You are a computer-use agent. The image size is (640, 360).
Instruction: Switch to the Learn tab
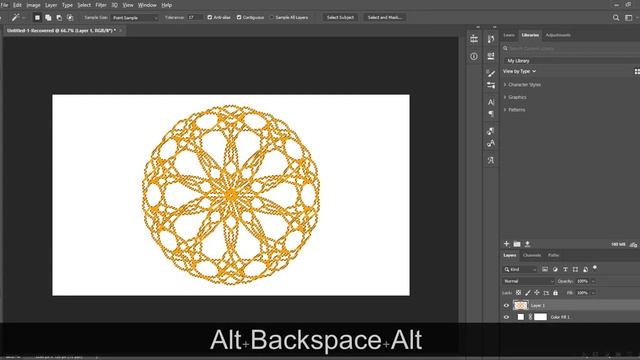509,35
